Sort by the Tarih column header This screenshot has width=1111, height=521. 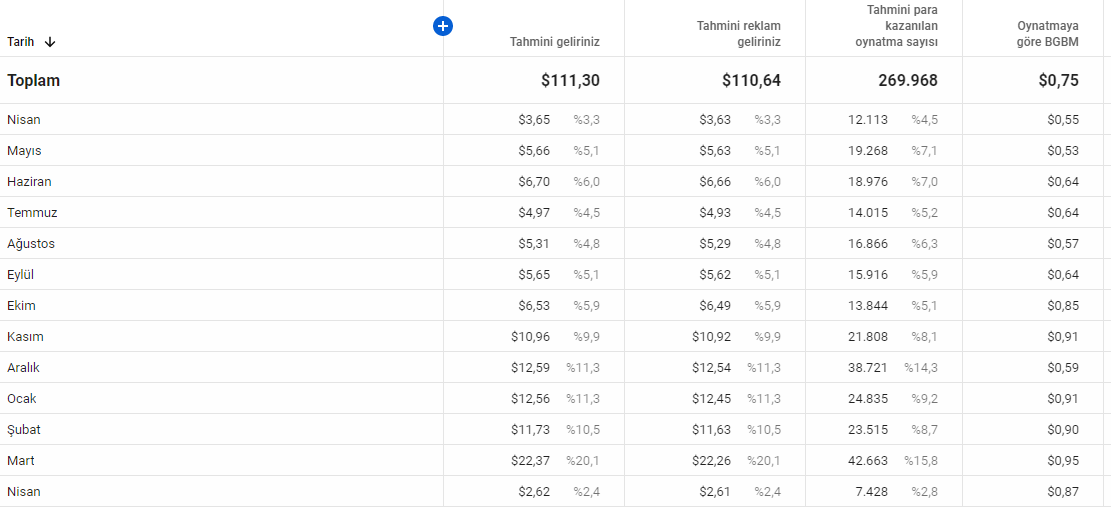pos(21,42)
